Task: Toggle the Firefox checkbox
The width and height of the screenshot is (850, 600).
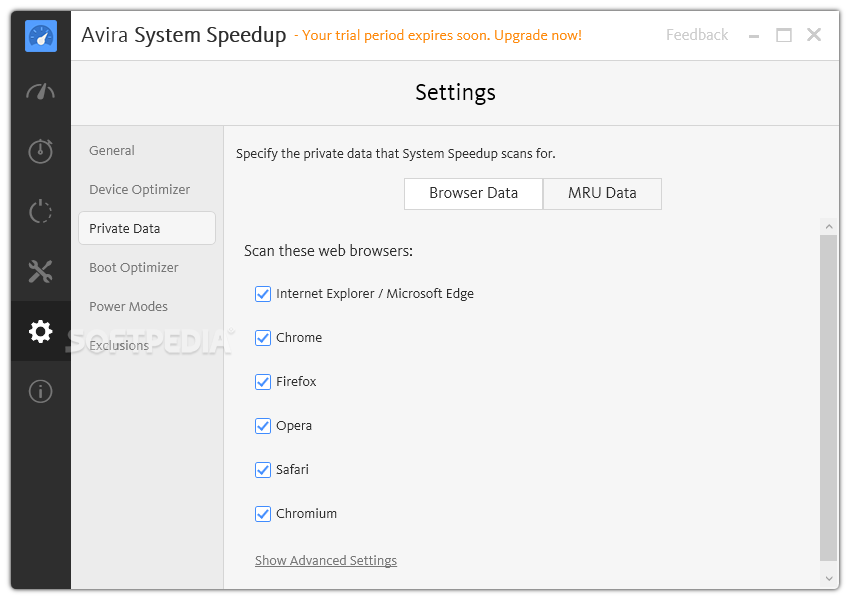Action: pos(263,382)
